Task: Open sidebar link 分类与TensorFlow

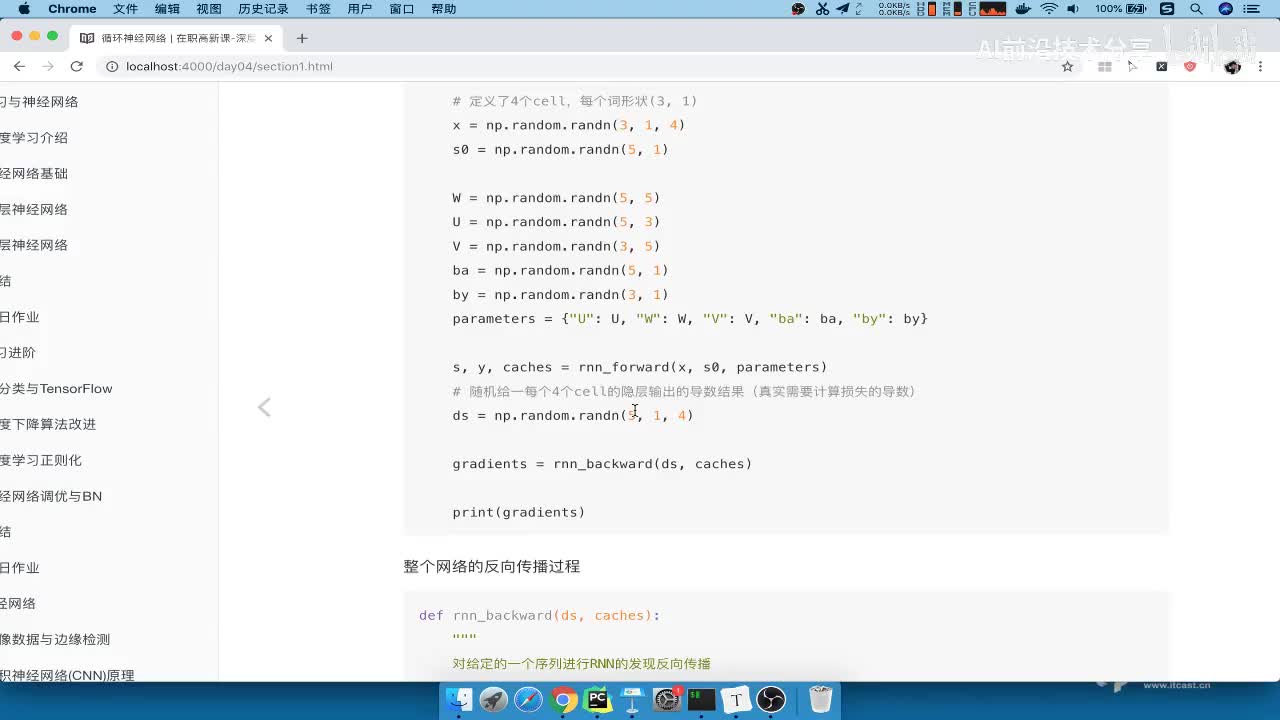Action: [56, 389]
